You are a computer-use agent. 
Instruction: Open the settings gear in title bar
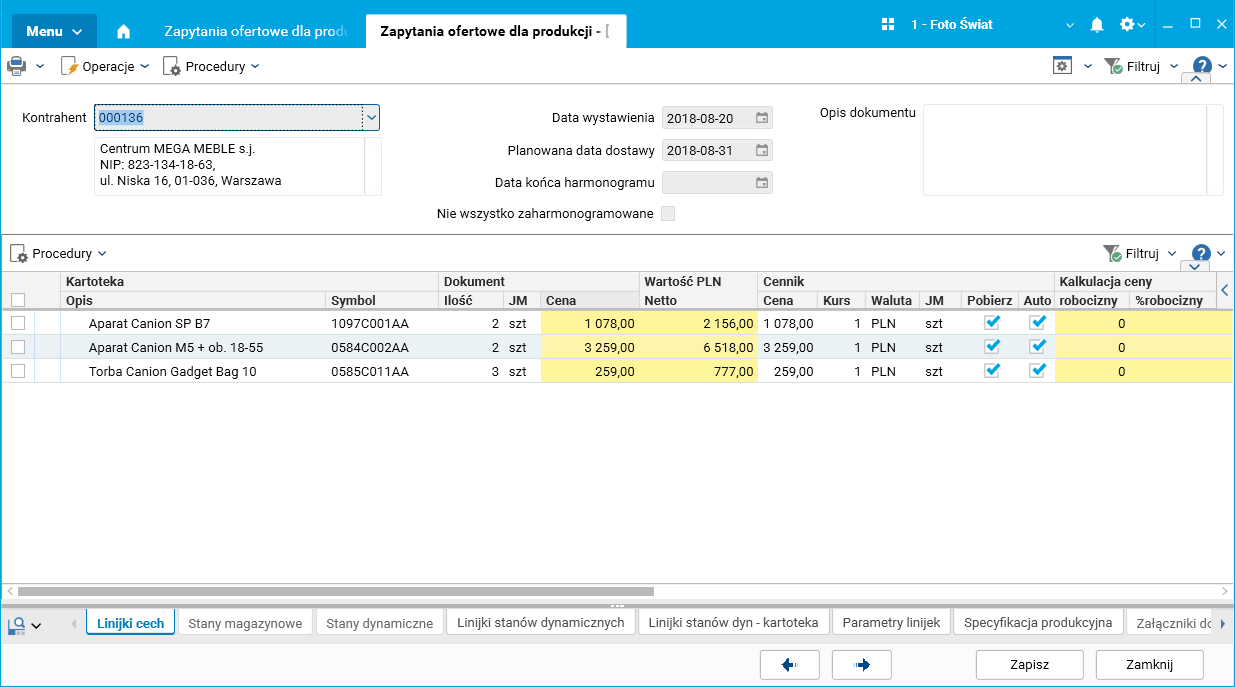[1127, 24]
